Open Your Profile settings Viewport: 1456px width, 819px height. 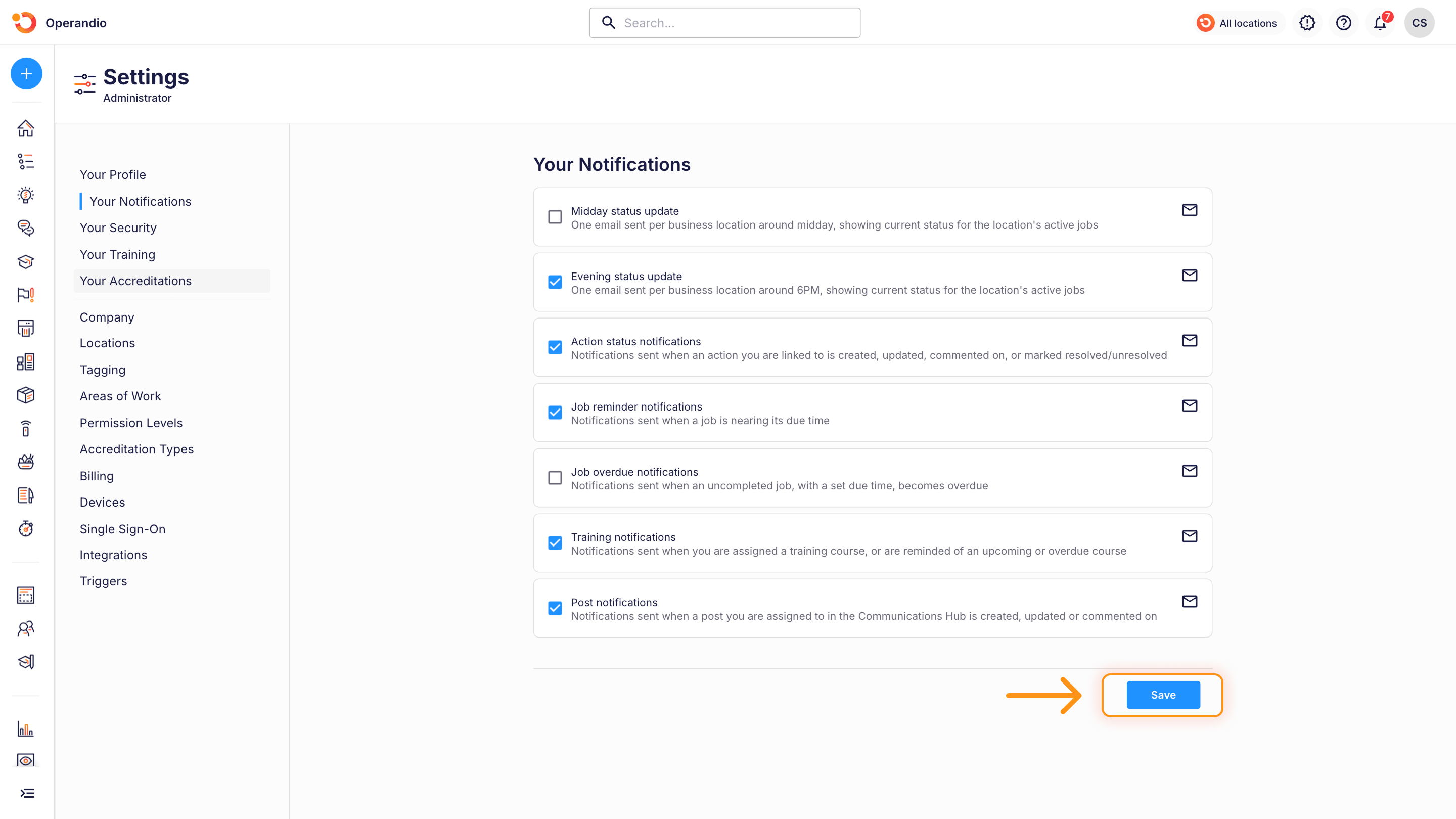(113, 174)
